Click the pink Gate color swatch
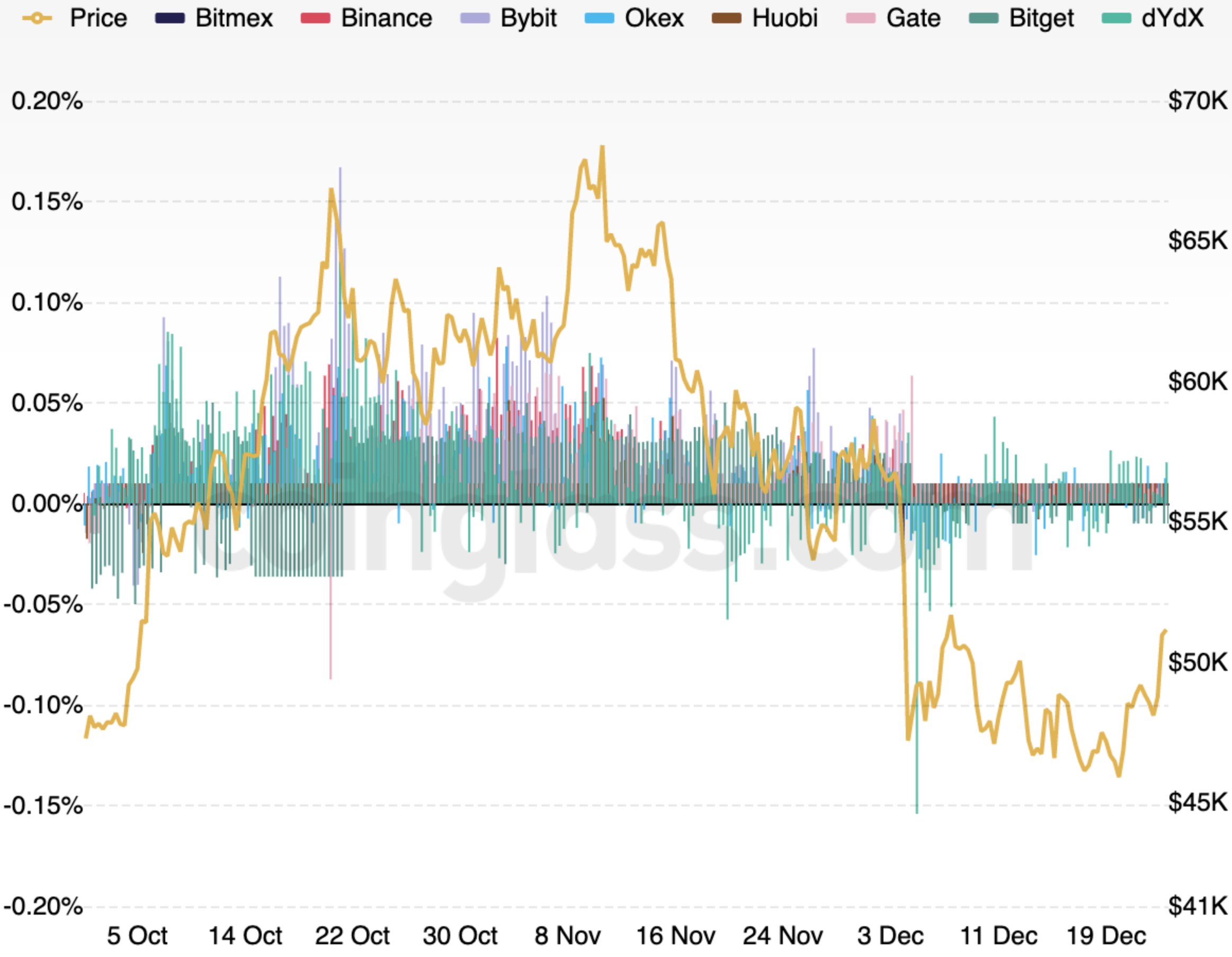The image size is (1232, 957). point(861,18)
